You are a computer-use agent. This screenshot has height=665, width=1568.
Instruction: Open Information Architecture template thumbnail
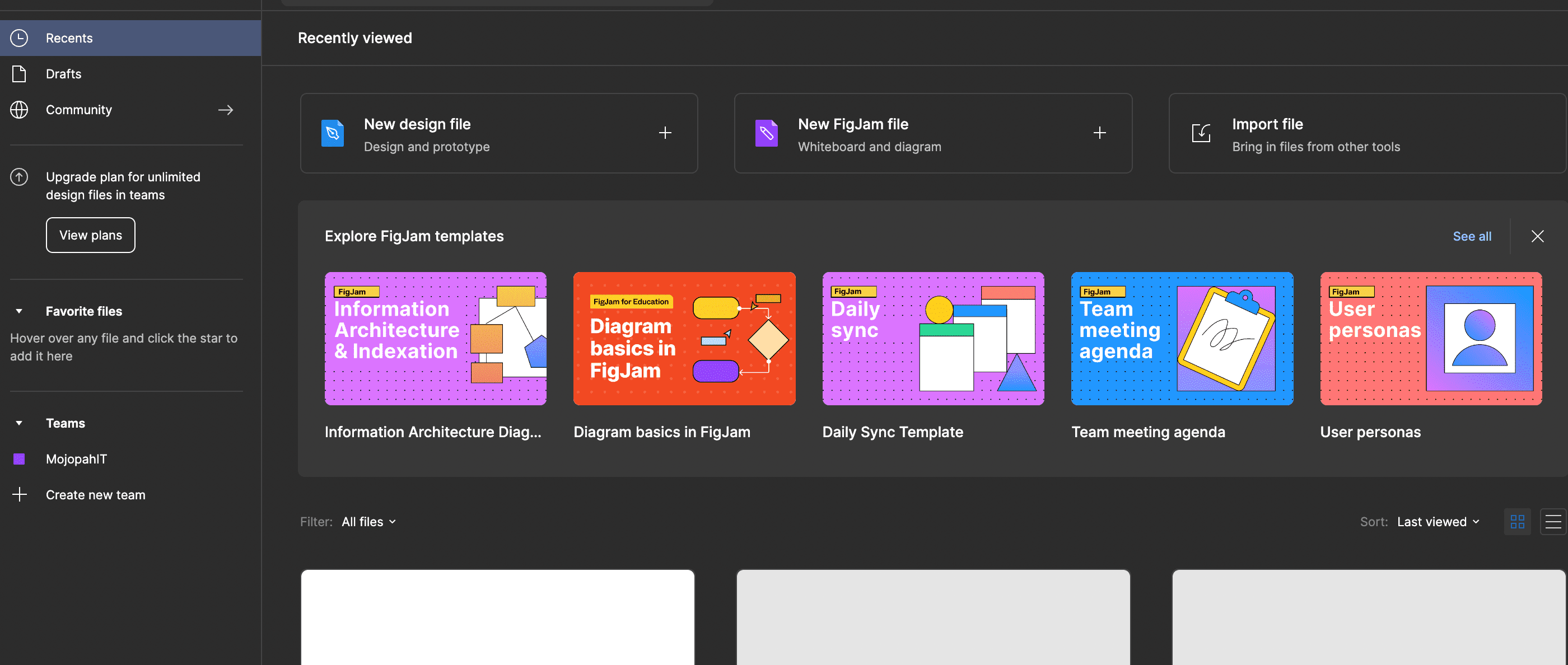pos(435,338)
